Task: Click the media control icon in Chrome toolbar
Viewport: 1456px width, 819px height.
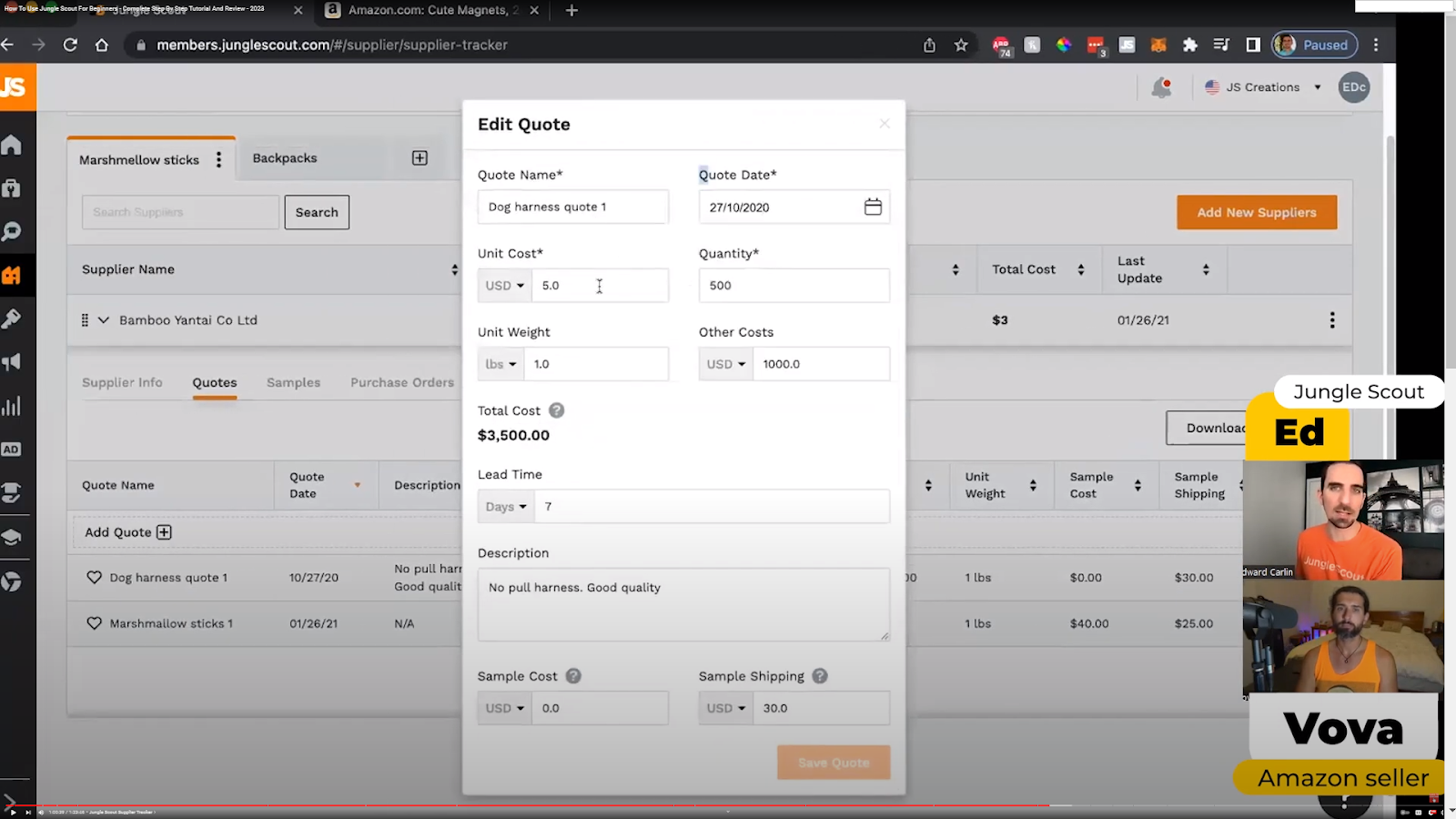Action: click(x=1221, y=45)
